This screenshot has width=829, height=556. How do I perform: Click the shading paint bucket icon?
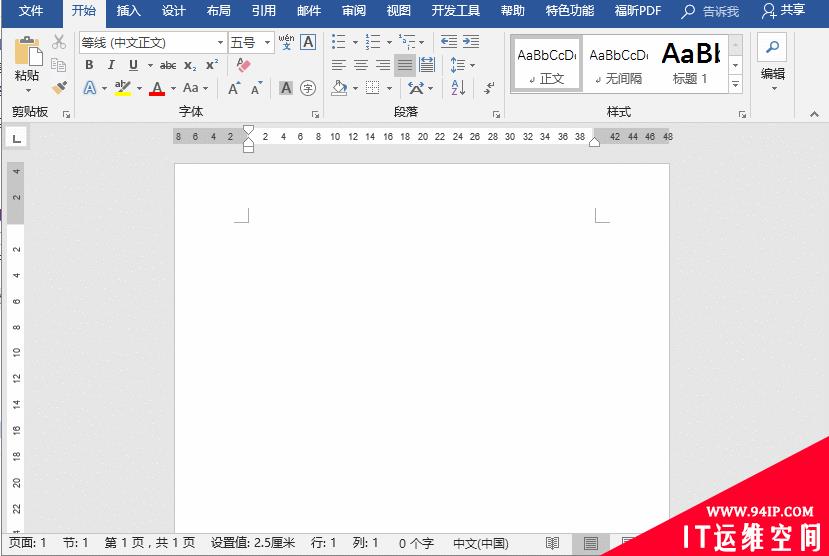[x=339, y=88]
